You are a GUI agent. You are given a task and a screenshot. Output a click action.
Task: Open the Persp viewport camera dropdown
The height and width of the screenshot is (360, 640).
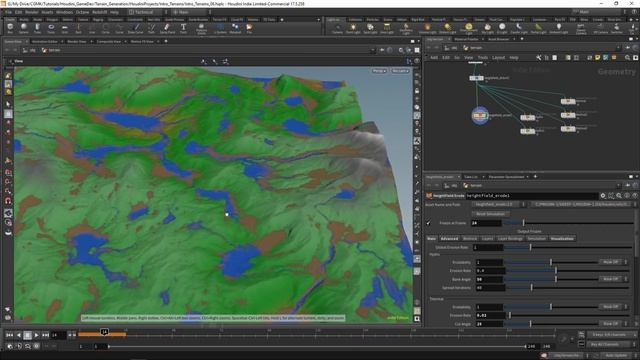pos(379,71)
